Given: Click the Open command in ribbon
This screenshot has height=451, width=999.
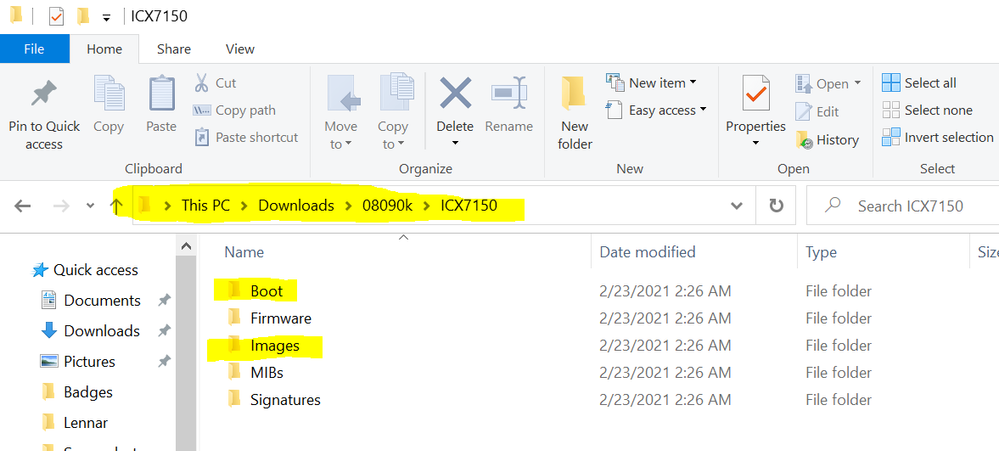Looking at the screenshot, I should click(828, 83).
